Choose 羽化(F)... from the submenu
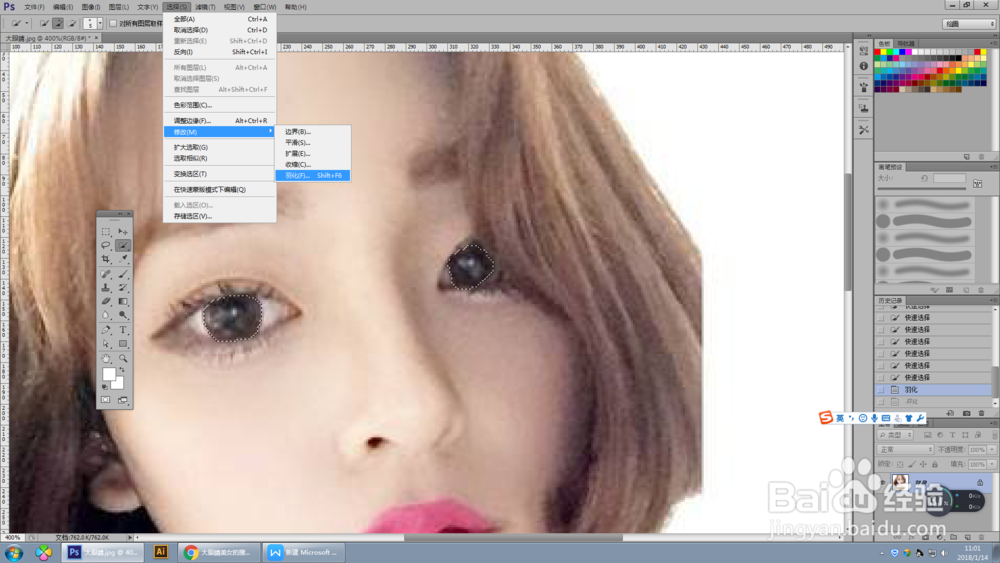The height and width of the screenshot is (563, 1000). click(x=312, y=175)
